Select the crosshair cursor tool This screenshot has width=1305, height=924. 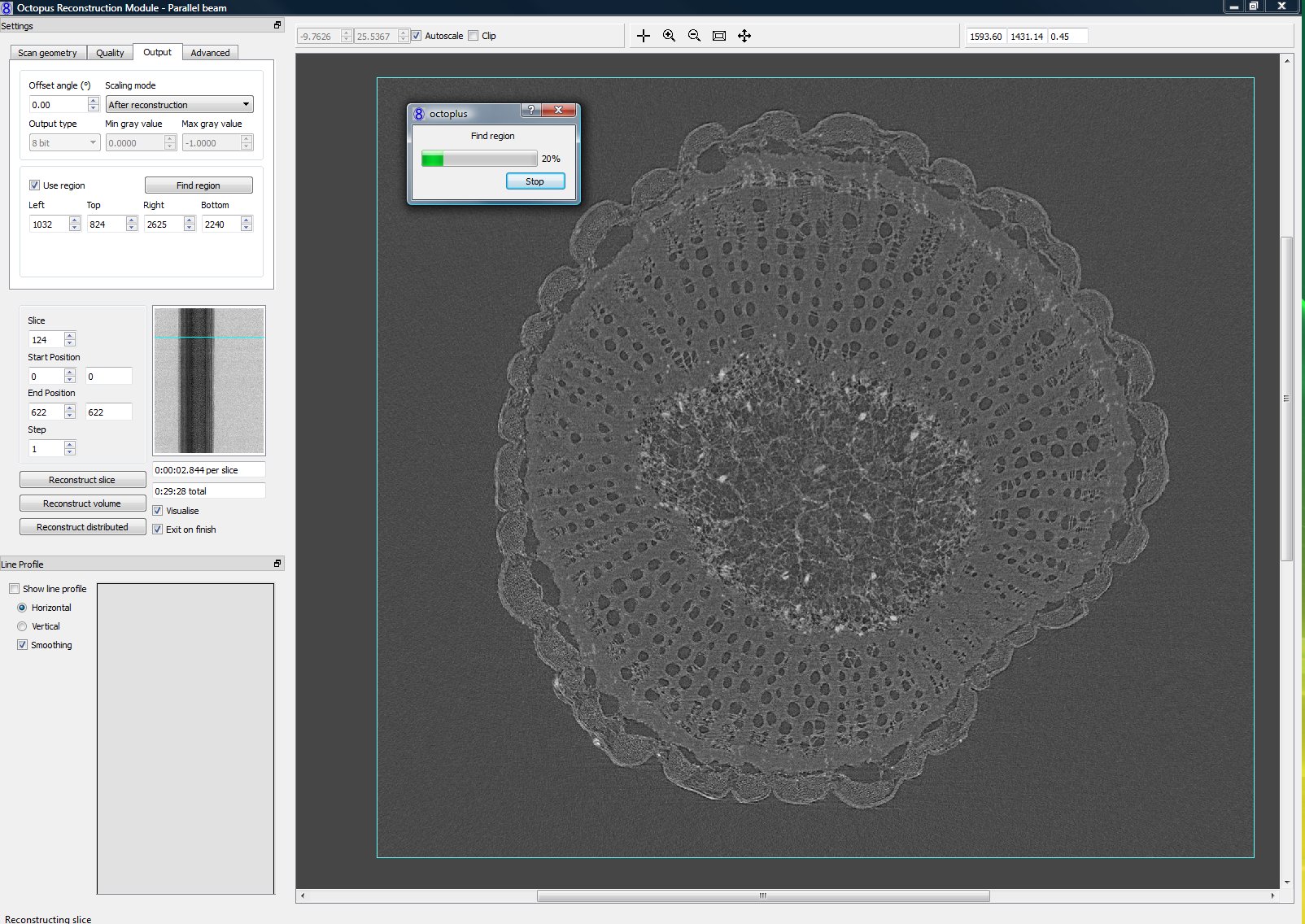[644, 36]
